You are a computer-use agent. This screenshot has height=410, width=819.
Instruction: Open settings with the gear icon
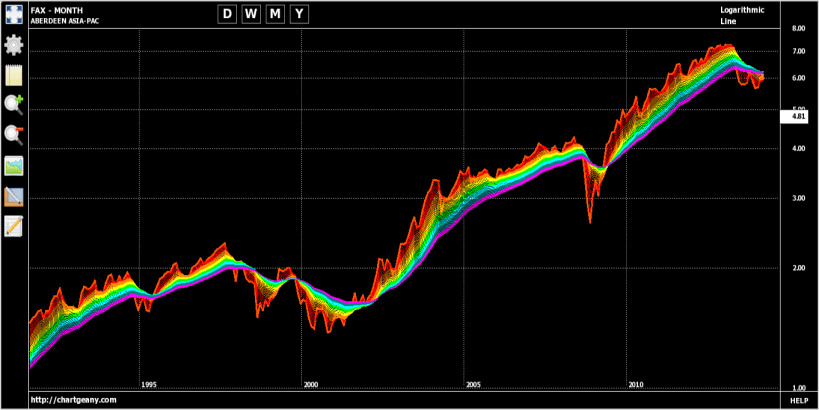[x=14, y=45]
